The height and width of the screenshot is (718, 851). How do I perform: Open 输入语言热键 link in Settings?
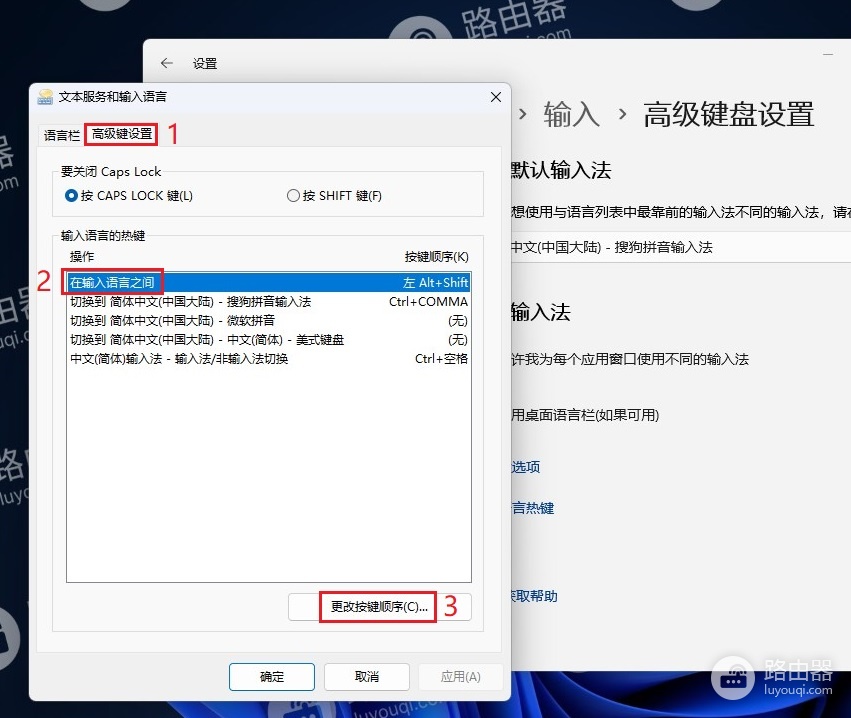click(532, 509)
